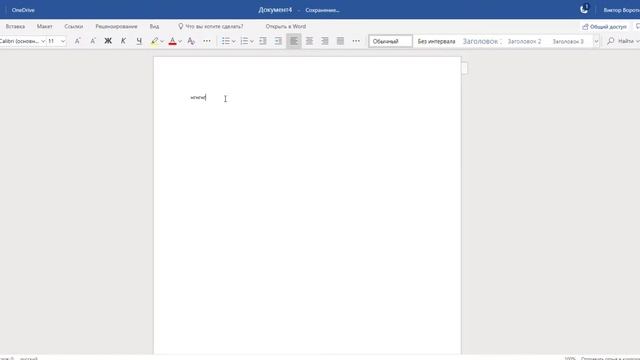Toggle italic formatting (К)
Viewport: 640px width, 360px height.
click(123, 41)
